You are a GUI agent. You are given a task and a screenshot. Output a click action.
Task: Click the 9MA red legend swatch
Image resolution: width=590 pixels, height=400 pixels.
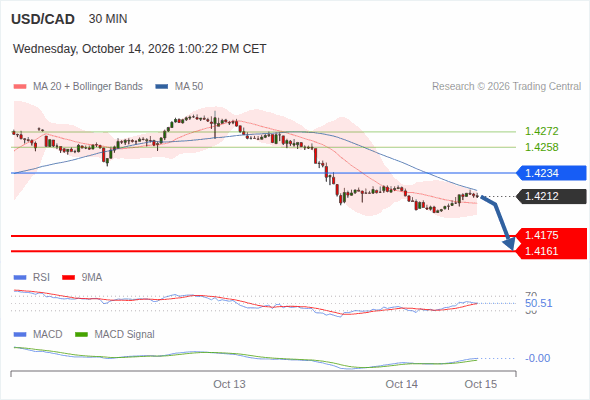(68, 278)
